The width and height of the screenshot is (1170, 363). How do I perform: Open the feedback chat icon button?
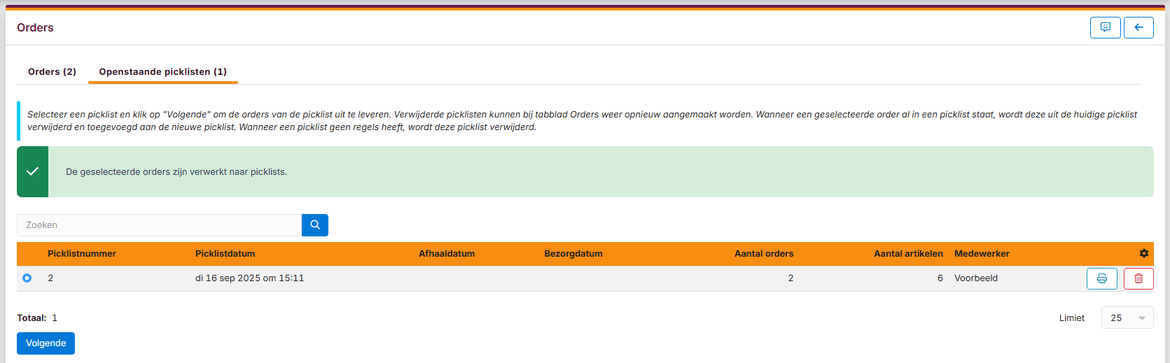(x=1105, y=28)
